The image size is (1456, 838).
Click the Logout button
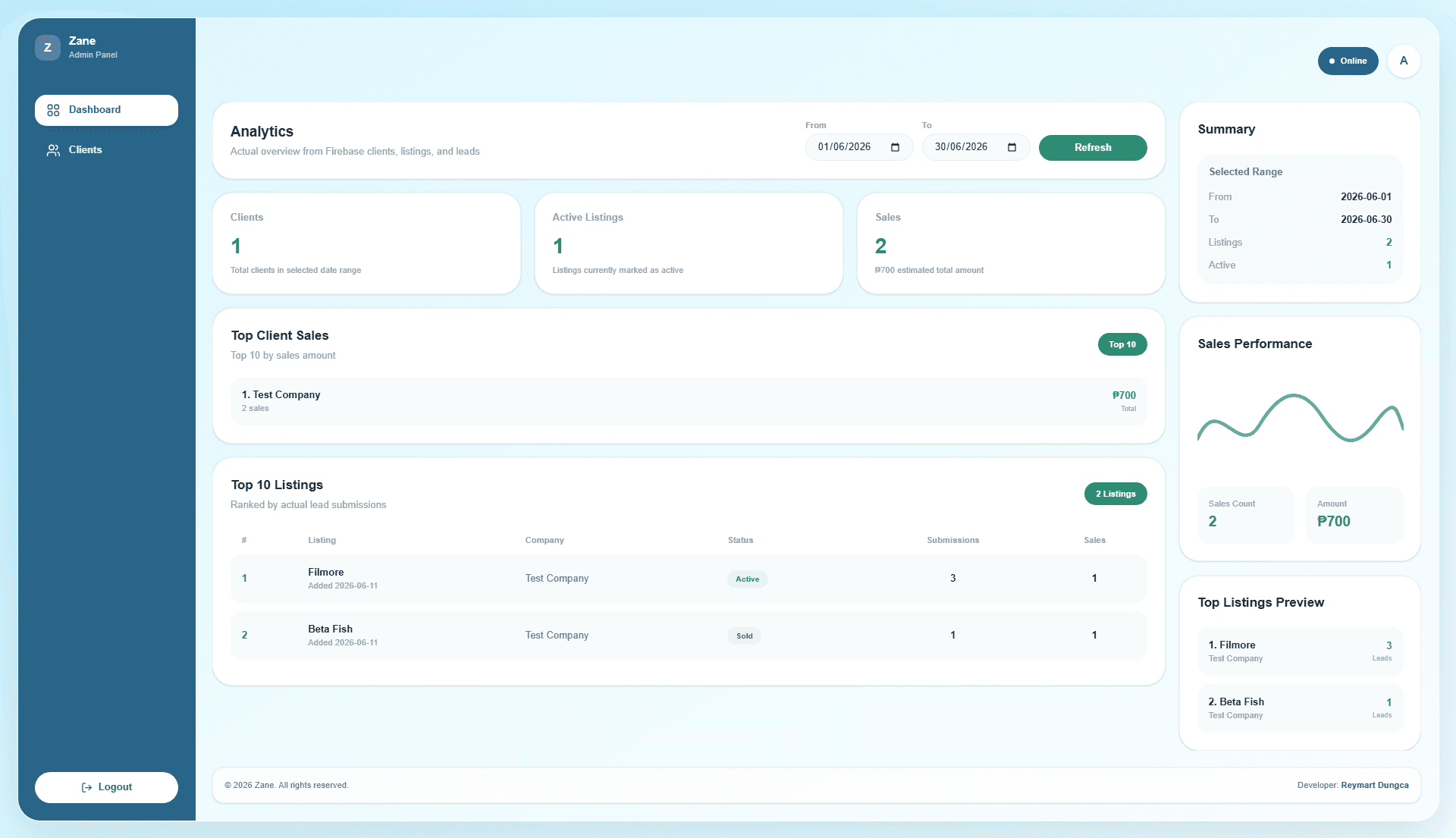pyautogui.click(x=106, y=787)
